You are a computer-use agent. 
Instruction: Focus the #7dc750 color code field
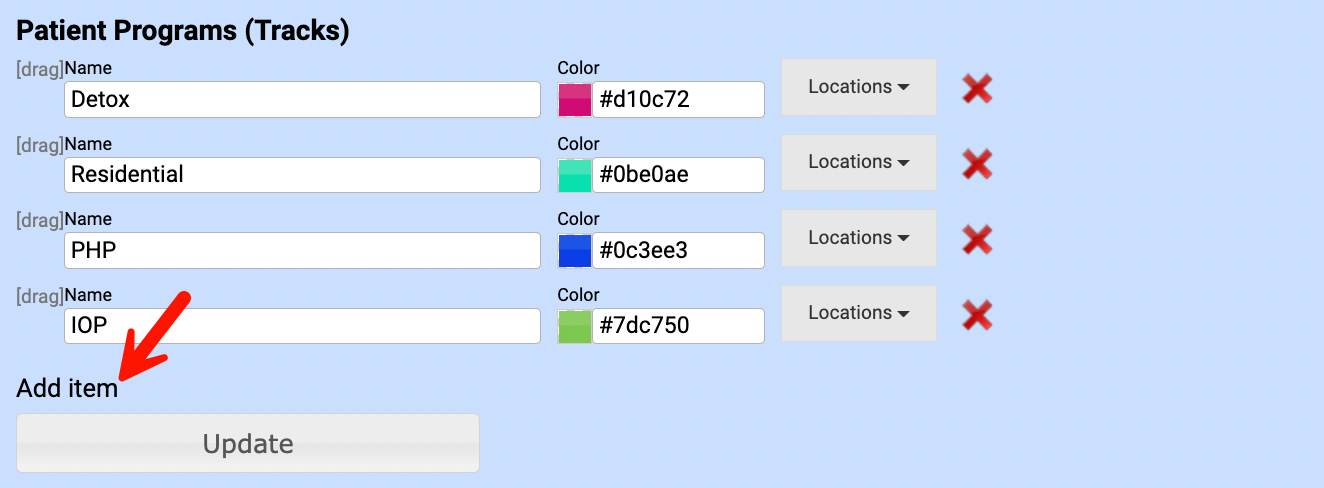(678, 326)
